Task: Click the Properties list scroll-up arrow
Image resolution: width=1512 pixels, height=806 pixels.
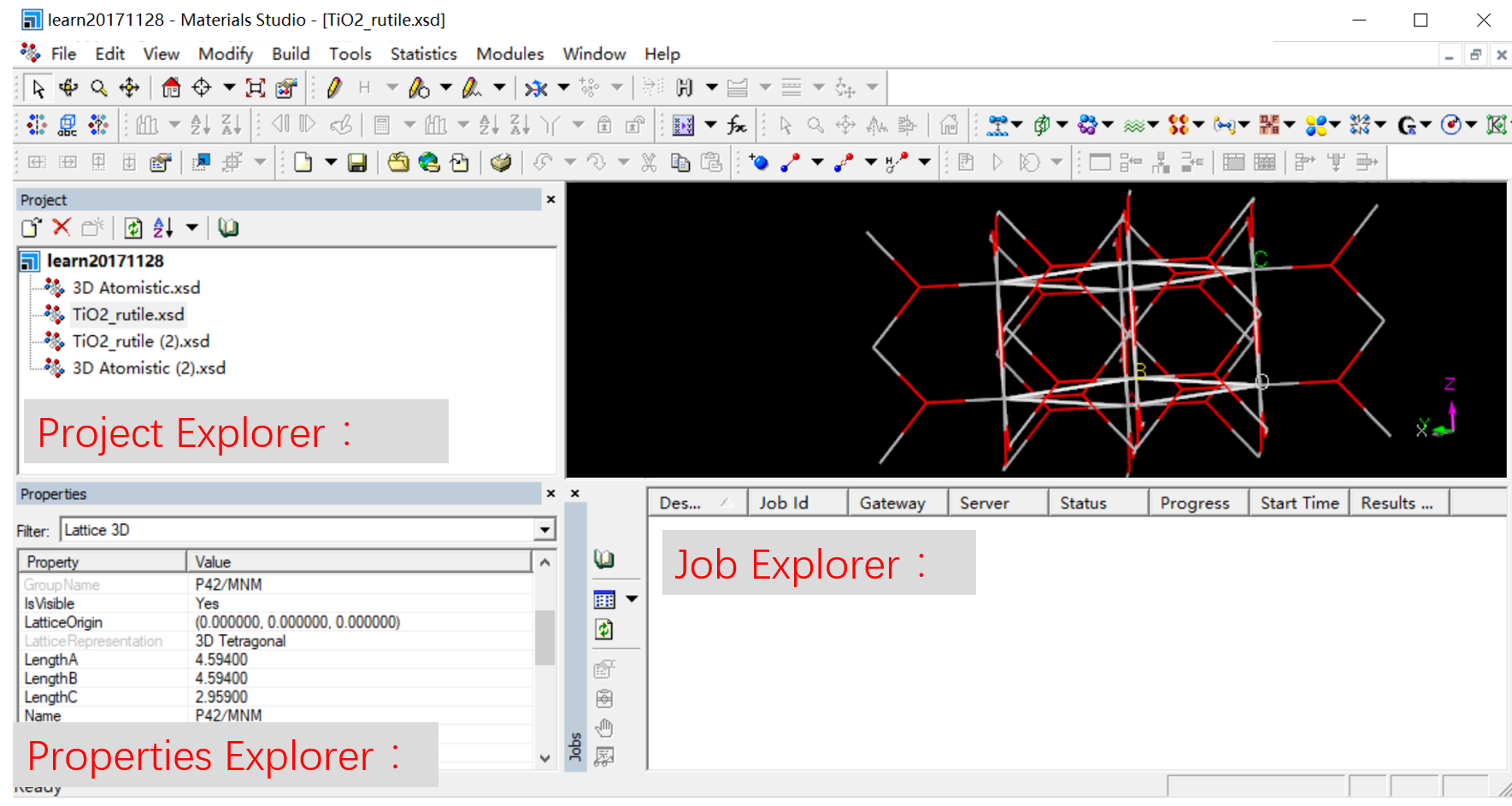Action: (544, 562)
